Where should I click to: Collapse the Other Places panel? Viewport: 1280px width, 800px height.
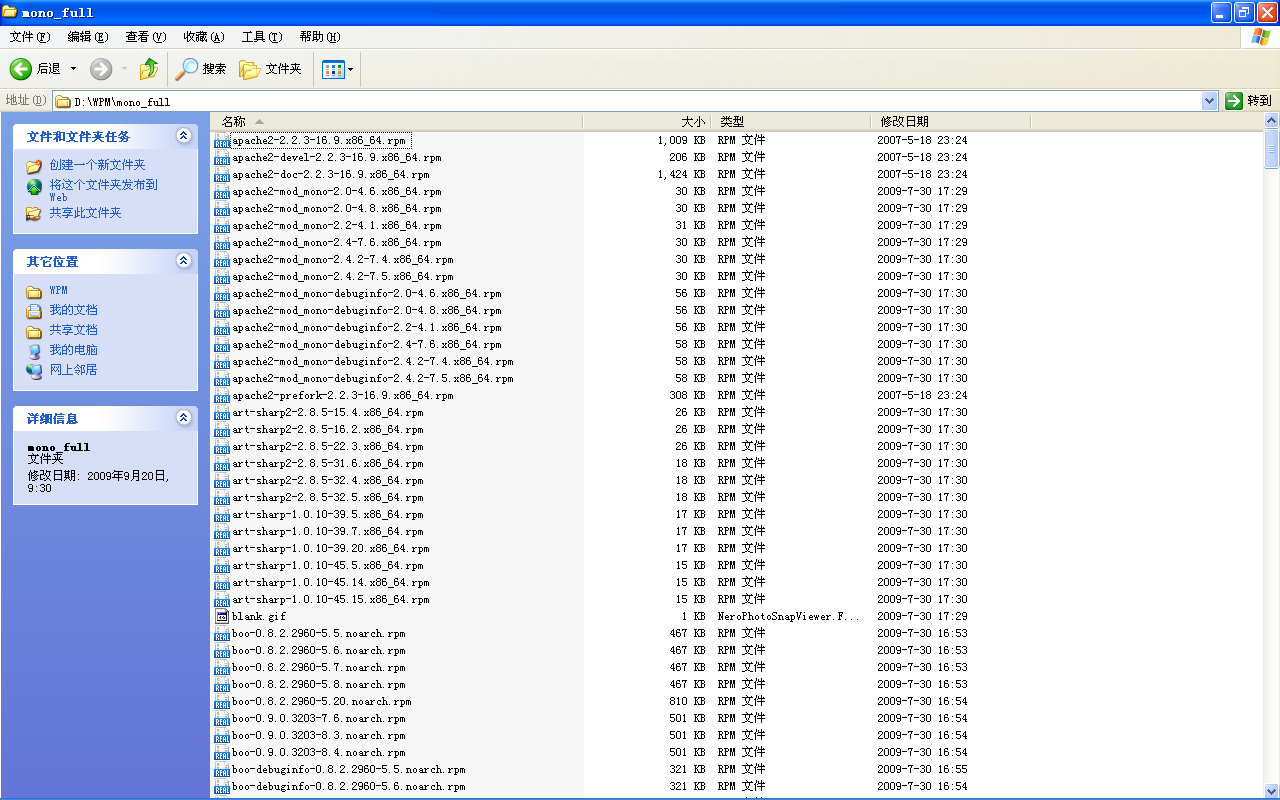(183, 261)
